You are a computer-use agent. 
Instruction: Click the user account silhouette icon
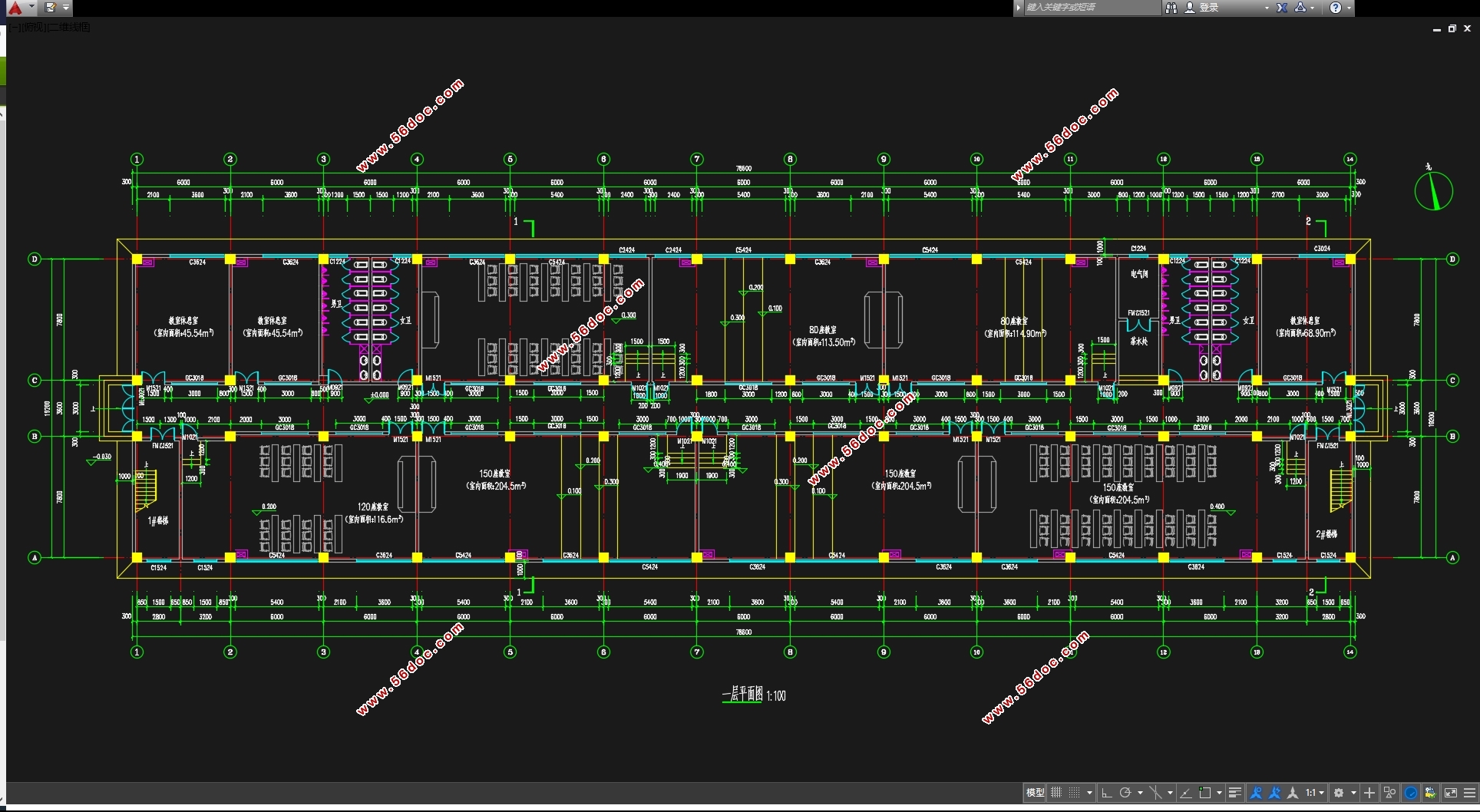[x=1190, y=8]
